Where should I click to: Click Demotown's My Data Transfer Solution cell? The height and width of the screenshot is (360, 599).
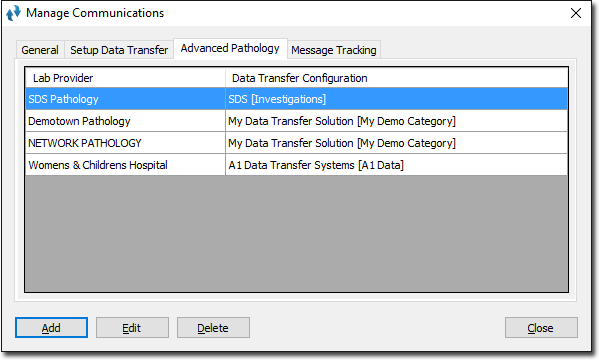397,121
